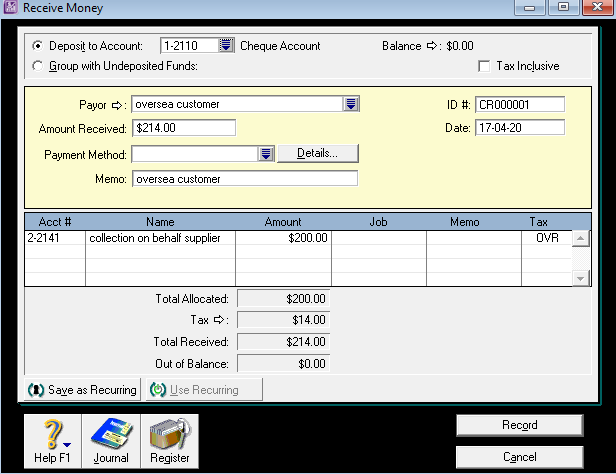Viewport: 616px width, 474px height.
Task: Minimize the Receive Money window
Action: [x=530, y=7]
